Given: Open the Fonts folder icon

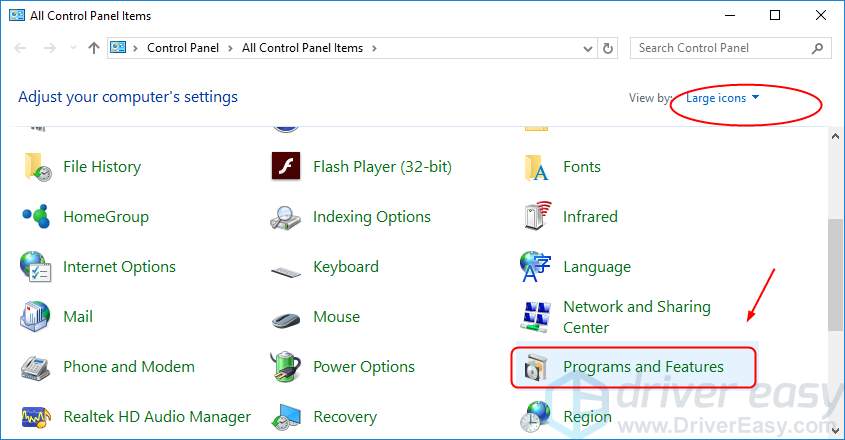Looking at the screenshot, I should click(x=537, y=167).
